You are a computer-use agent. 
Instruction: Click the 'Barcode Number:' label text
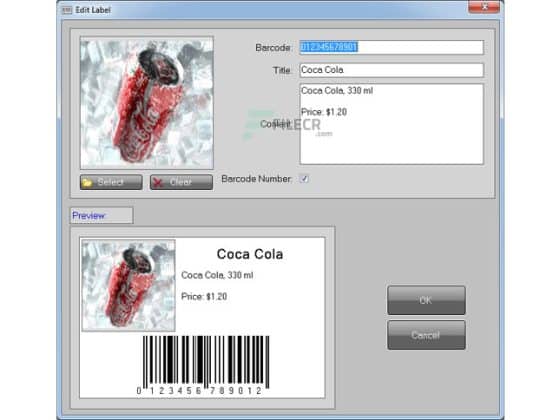[256, 179]
